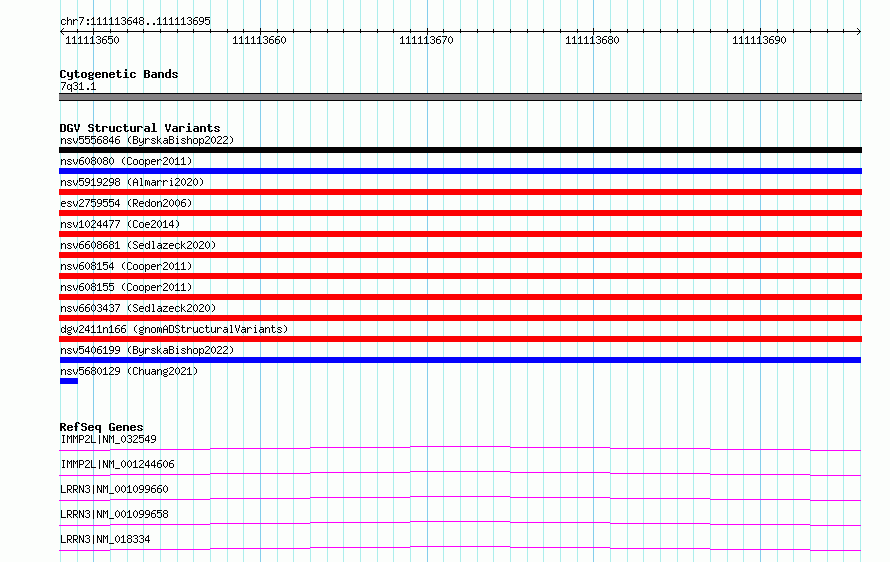Click the blue nsv608080 variant bar
The height and width of the screenshot is (562, 890).
point(460,171)
